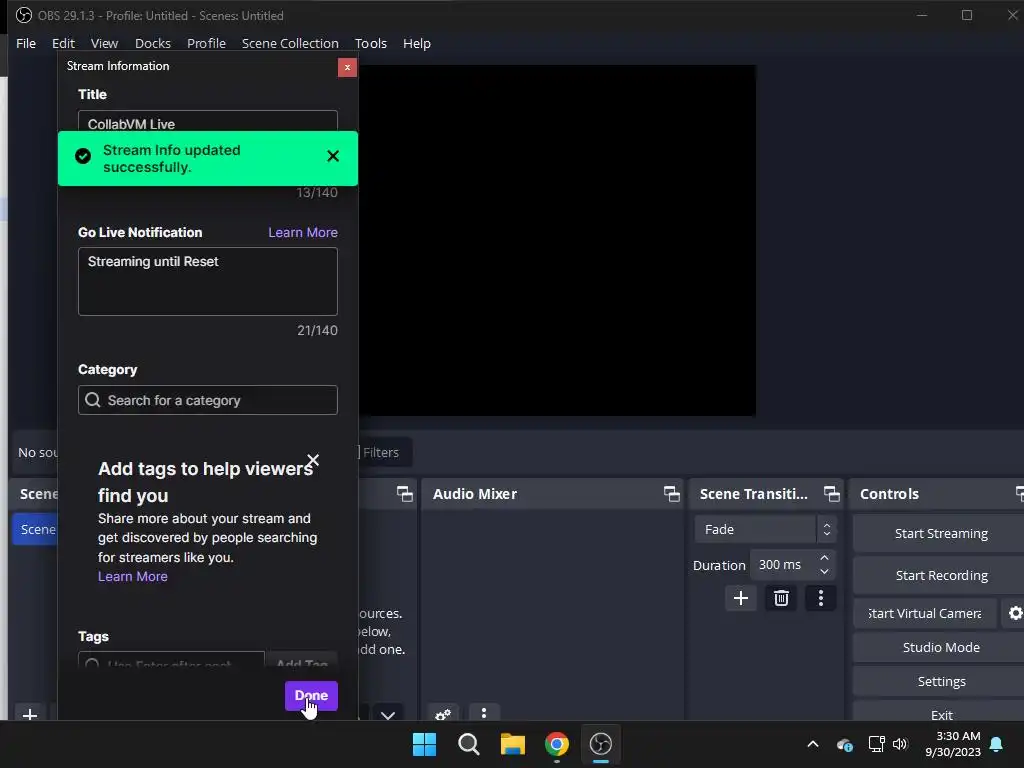Undock the Audio Mixer panel

pyautogui.click(x=671, y=494)
